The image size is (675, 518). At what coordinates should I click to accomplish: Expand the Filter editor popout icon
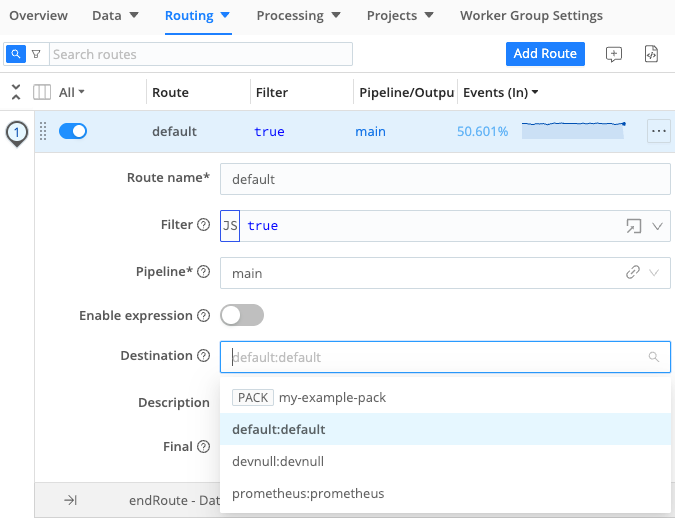click(633, 226)
